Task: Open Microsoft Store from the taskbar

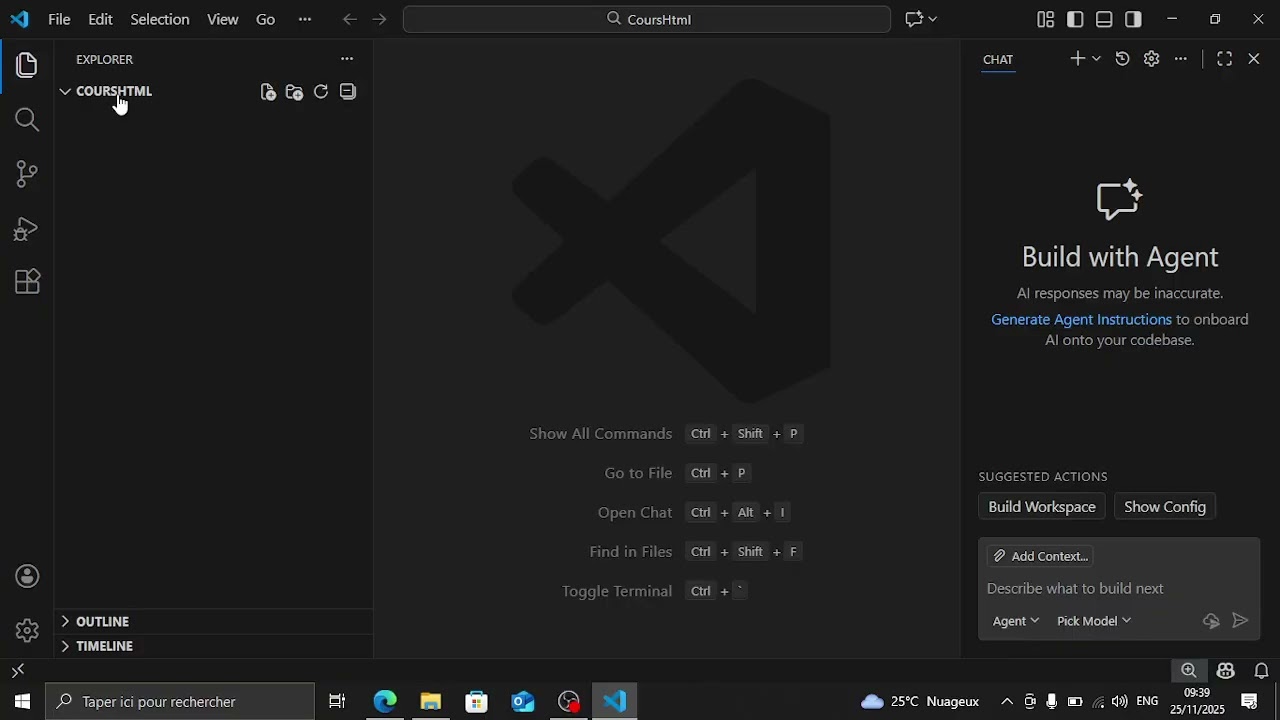Action: pos(477,701)
